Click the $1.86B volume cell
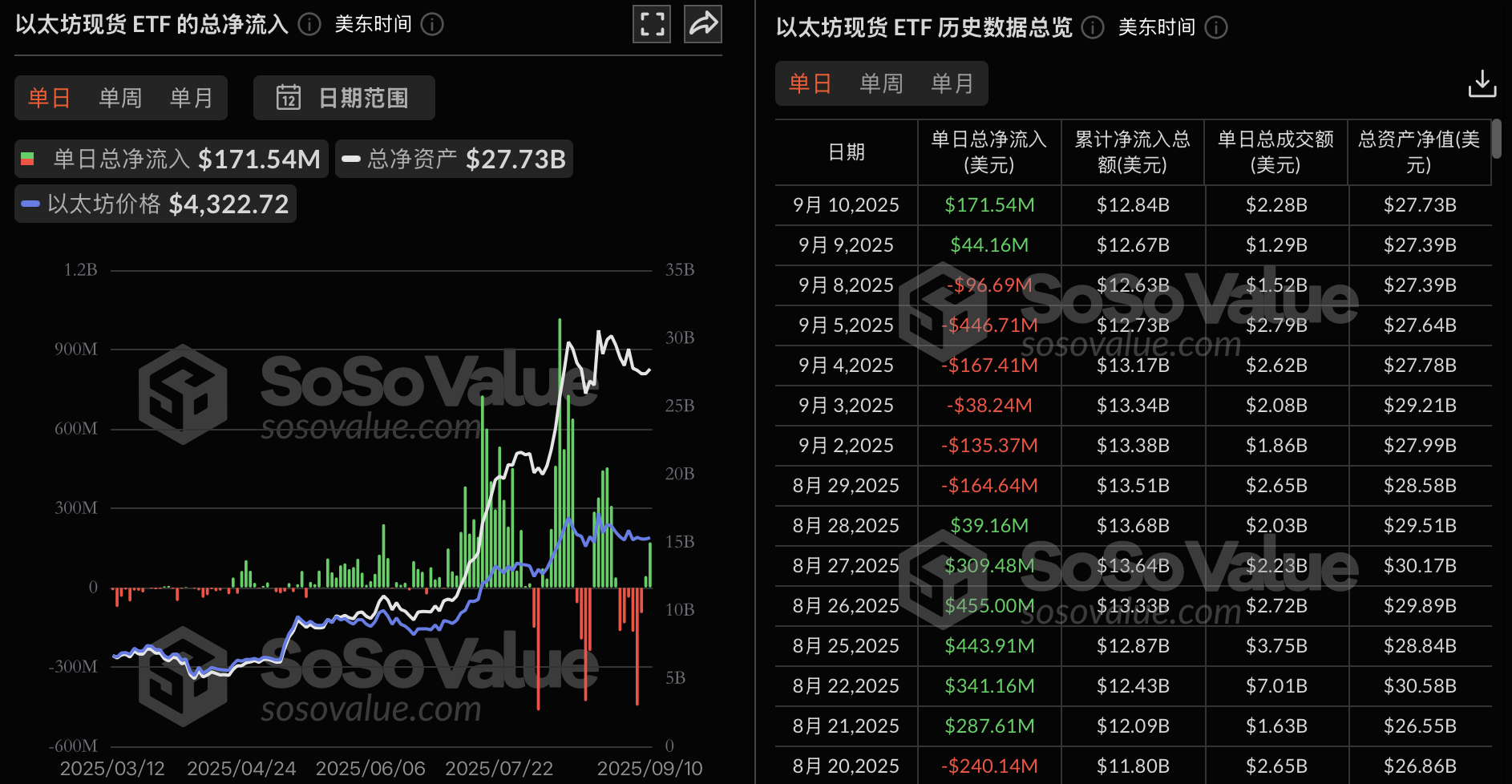 pyautogui.click(x=1276, y=446)
